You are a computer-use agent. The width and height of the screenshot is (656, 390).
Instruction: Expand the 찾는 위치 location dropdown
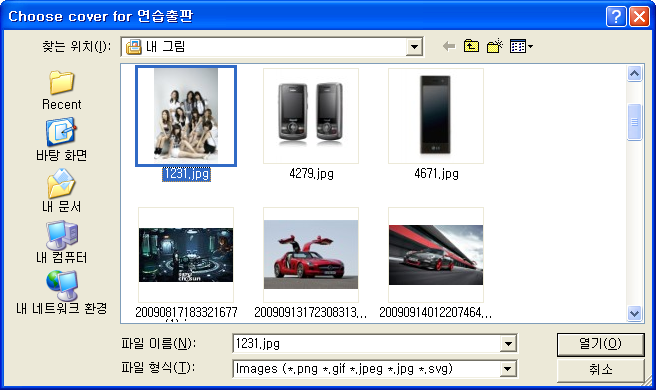[414, 46]
